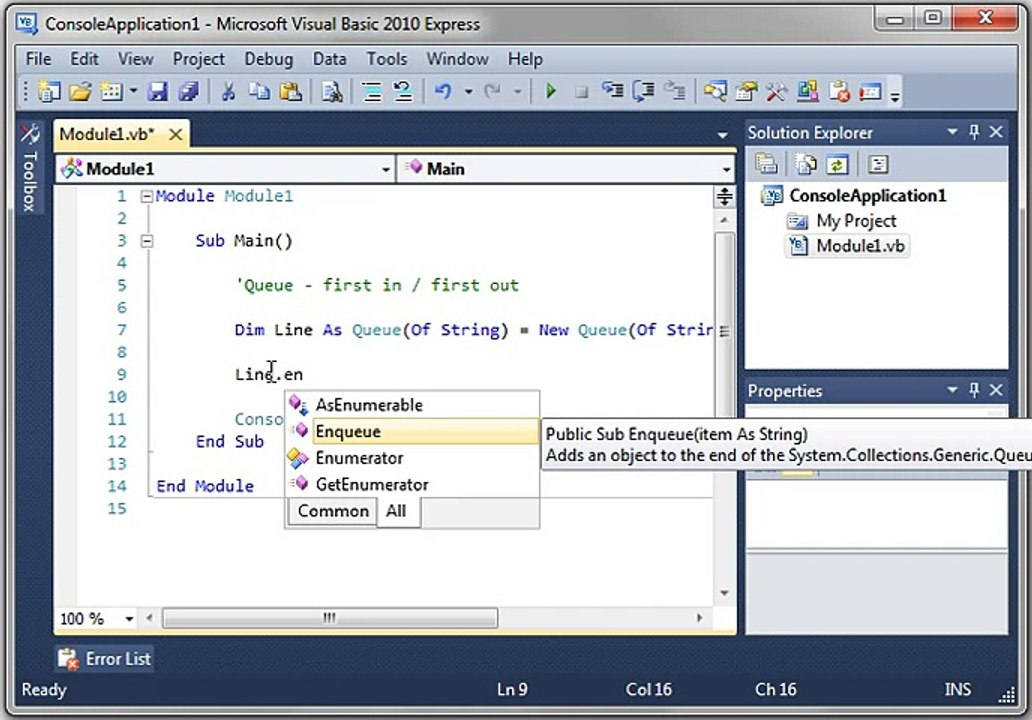Select the Module1.vb document tab
This screenshot has width=1032, height=720.
click(x=107, y=134)
